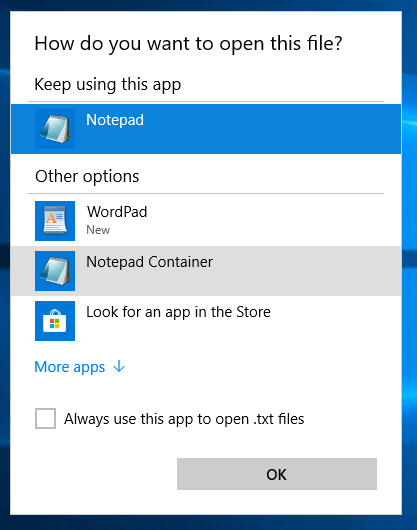Viewport: 417px width, 530px height.
Task: Click the desktop wallpaper outside the dialog
Action: click(409, 270)
